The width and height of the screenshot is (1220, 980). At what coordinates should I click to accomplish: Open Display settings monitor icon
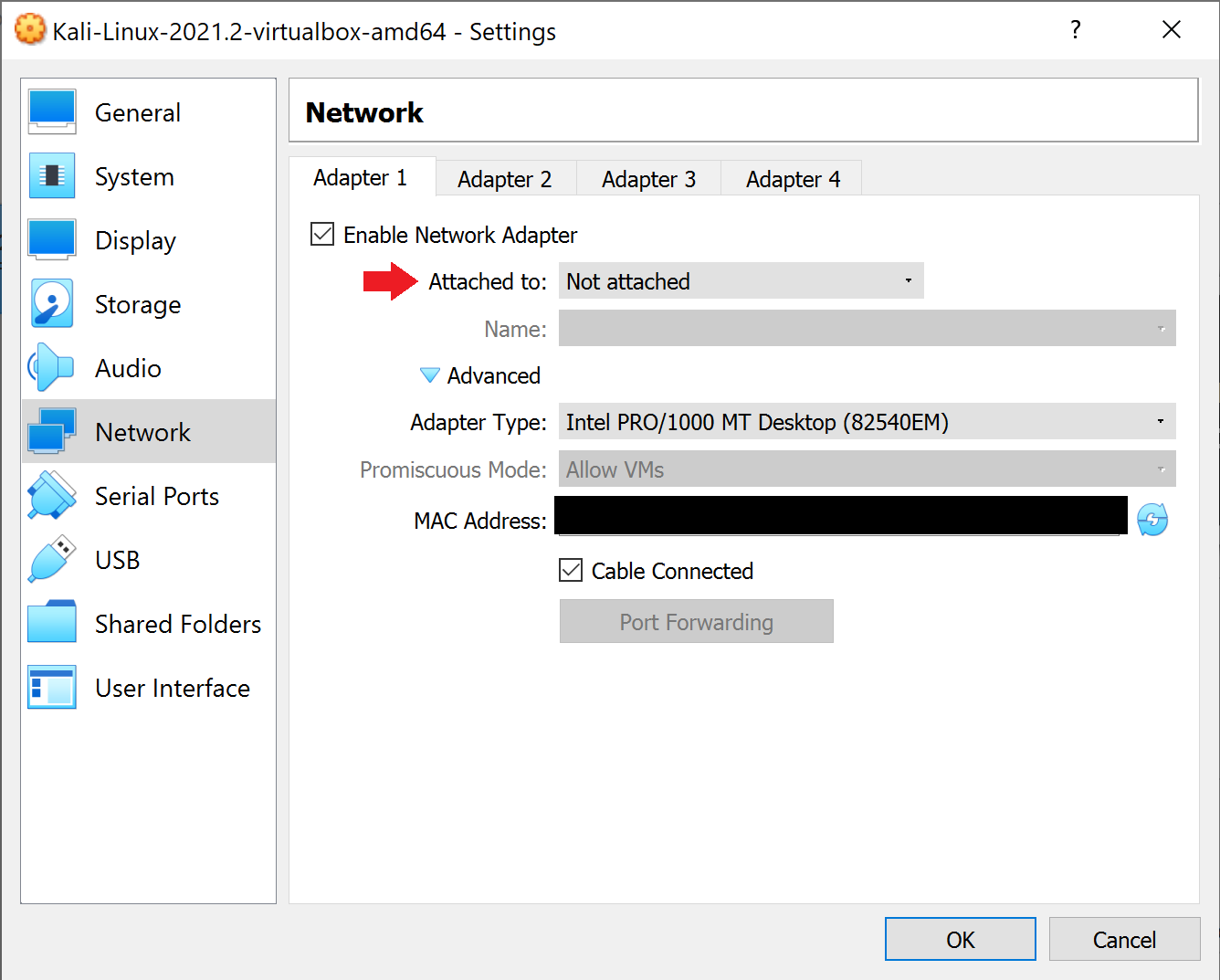pos(52,240)
